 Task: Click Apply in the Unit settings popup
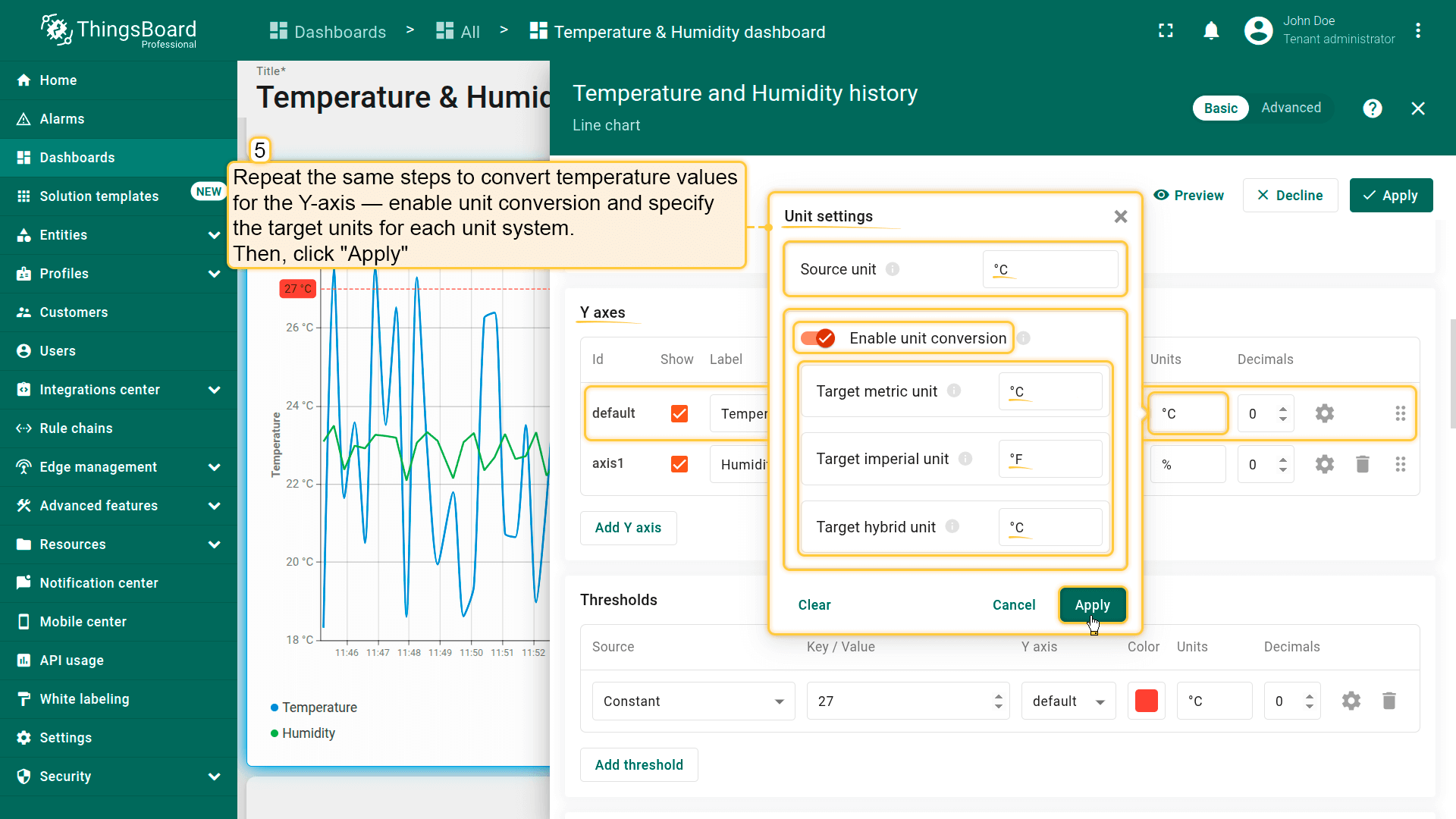pos(1092,604)
